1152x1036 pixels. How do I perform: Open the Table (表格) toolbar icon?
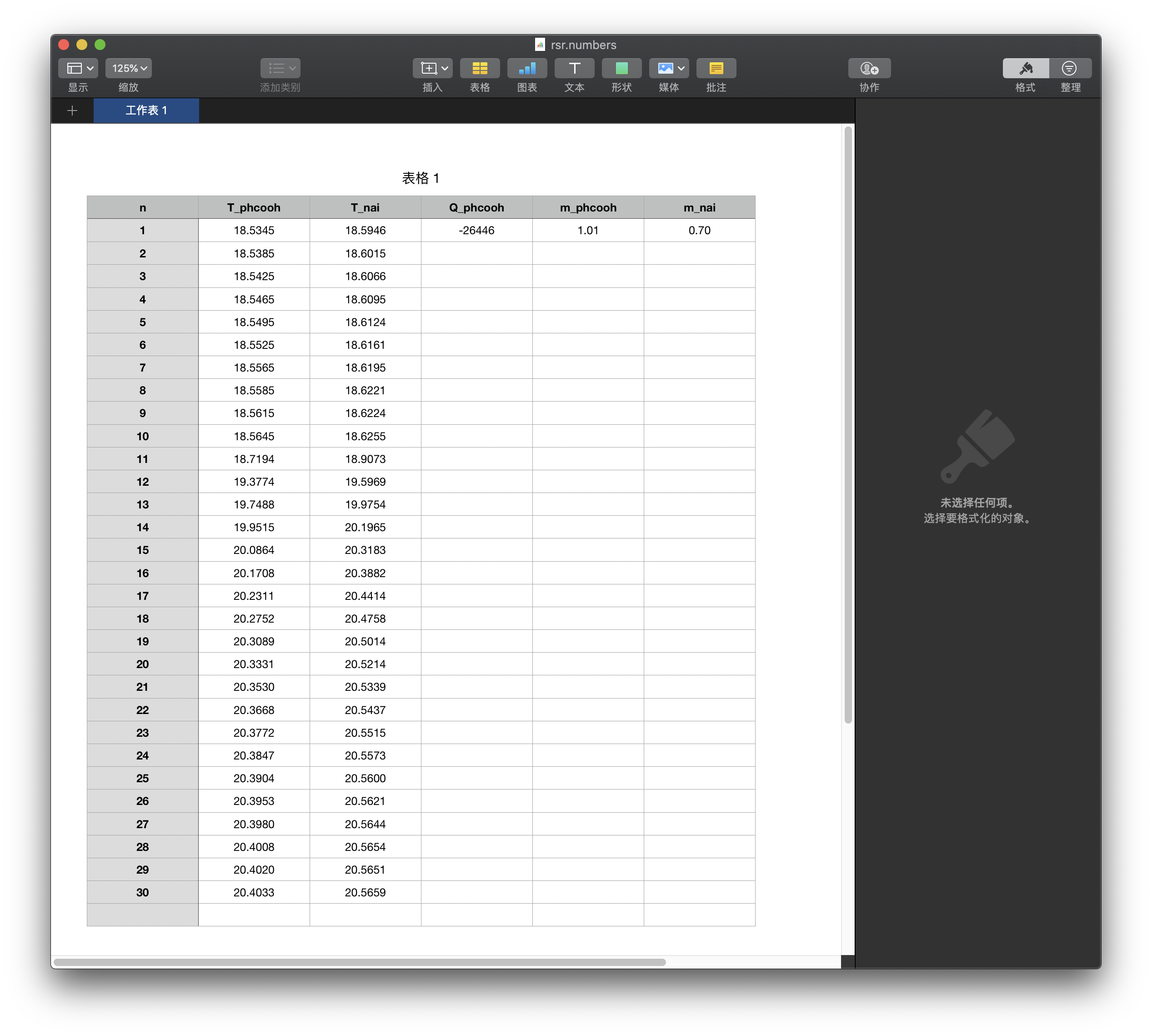point(480,68)
